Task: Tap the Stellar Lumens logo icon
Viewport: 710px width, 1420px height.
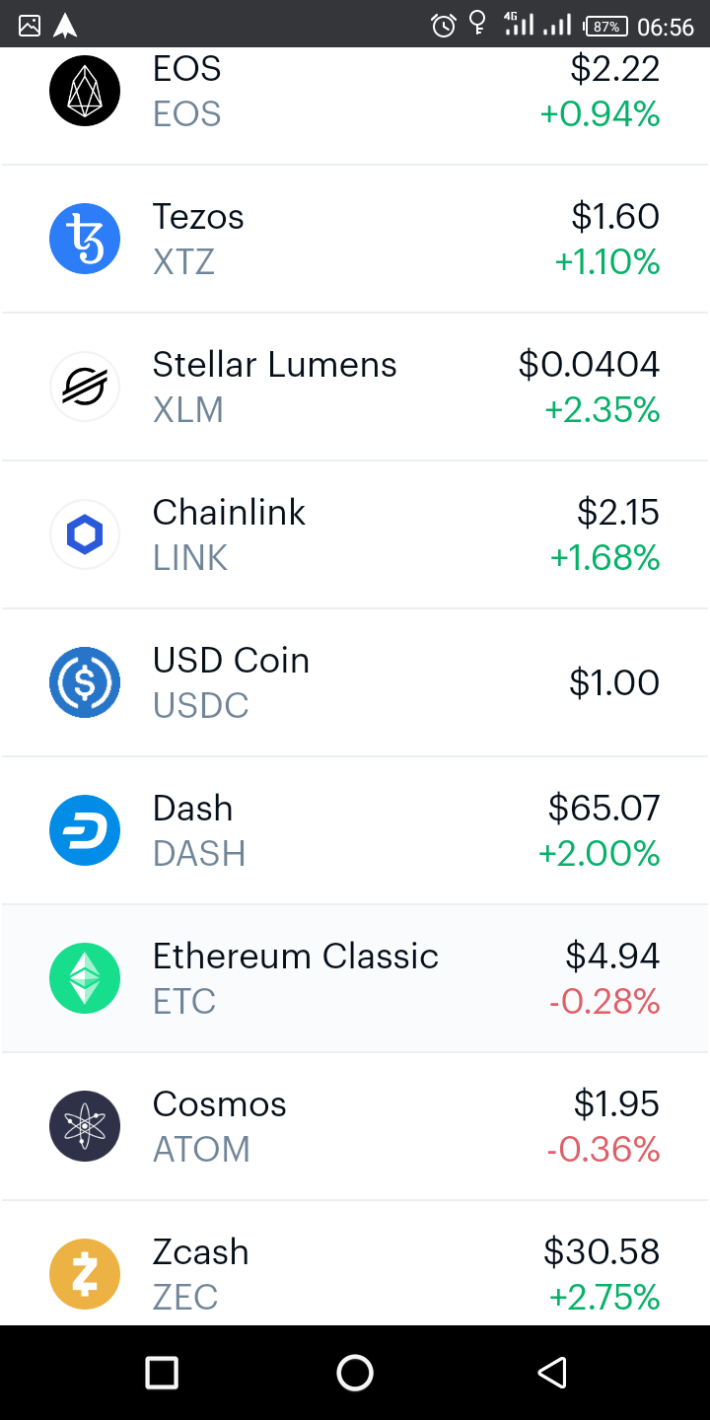Action: 85,386
